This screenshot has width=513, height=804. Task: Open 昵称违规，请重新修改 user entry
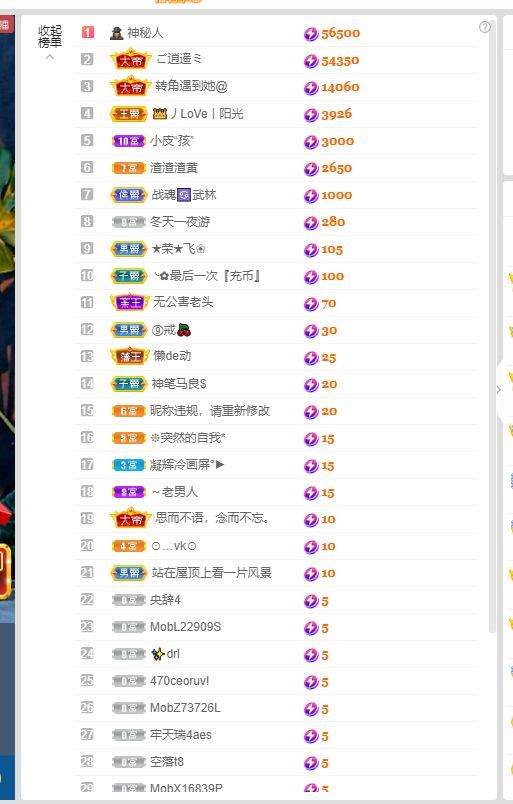point(210,411)
